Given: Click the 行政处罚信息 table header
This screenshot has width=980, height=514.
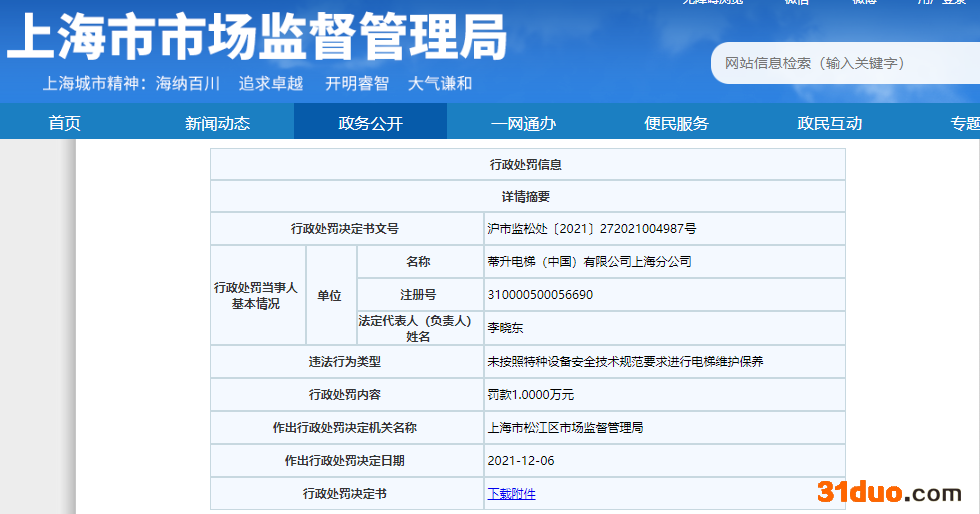Looking at the screenshot, I should pos(526,165).
